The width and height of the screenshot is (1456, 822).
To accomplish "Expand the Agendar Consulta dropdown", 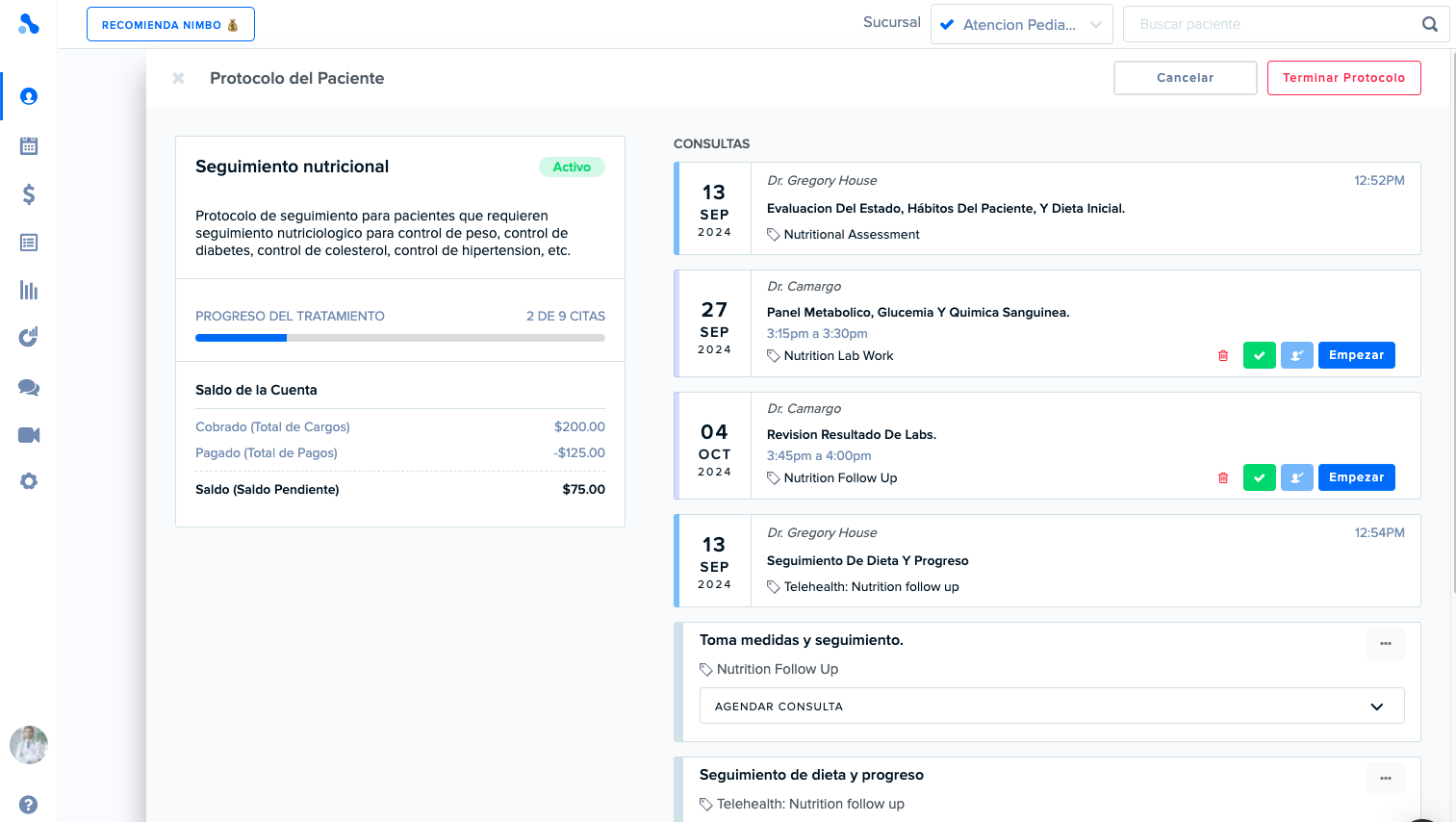I will pos(1052,706).
